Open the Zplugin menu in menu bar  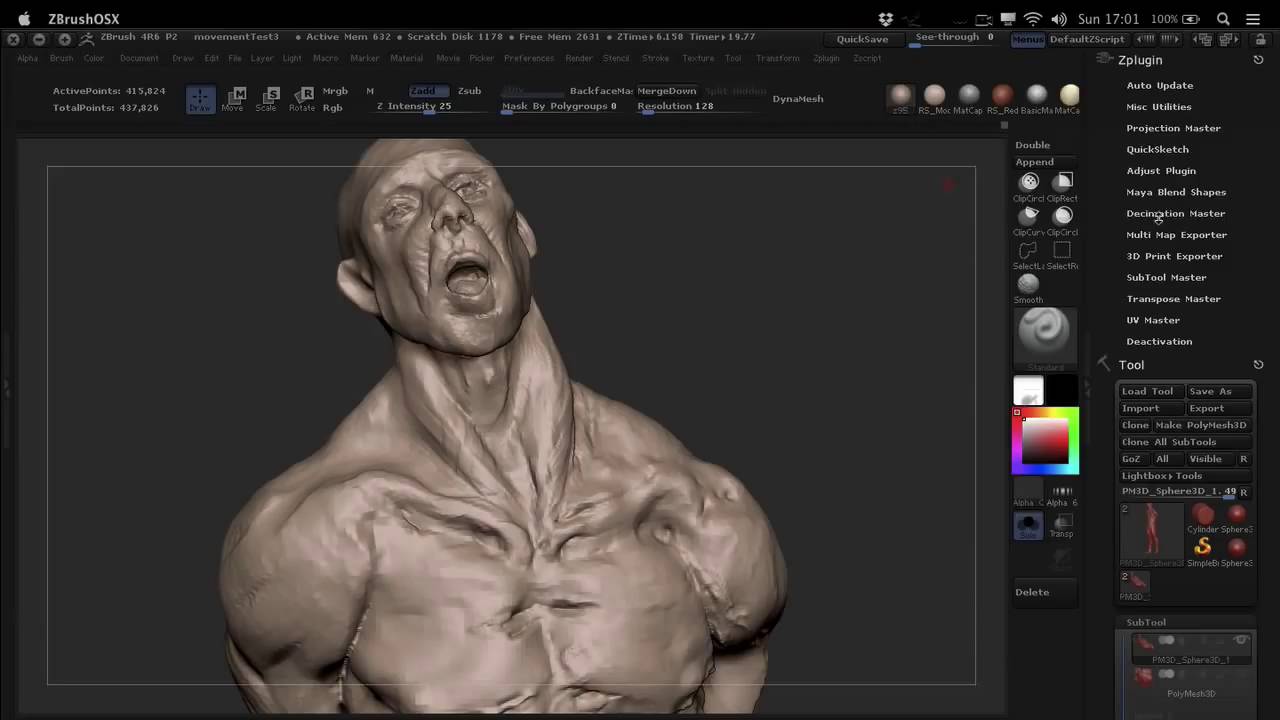point(826,59)
